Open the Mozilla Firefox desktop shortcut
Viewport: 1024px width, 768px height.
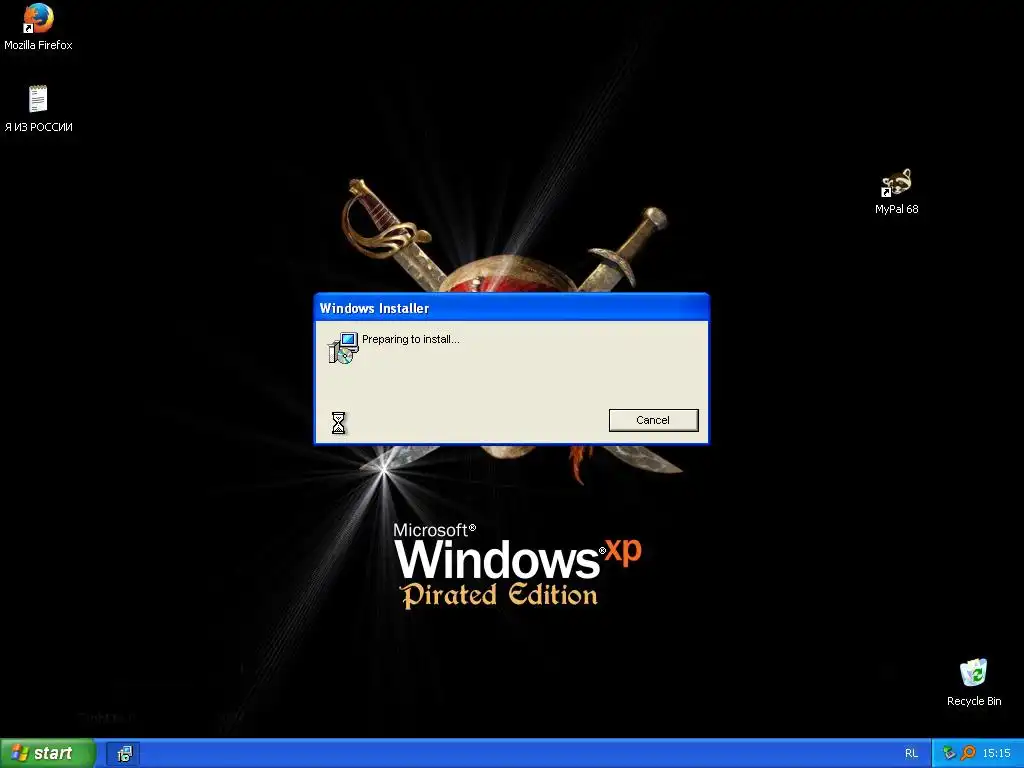(x=38, y=18)
